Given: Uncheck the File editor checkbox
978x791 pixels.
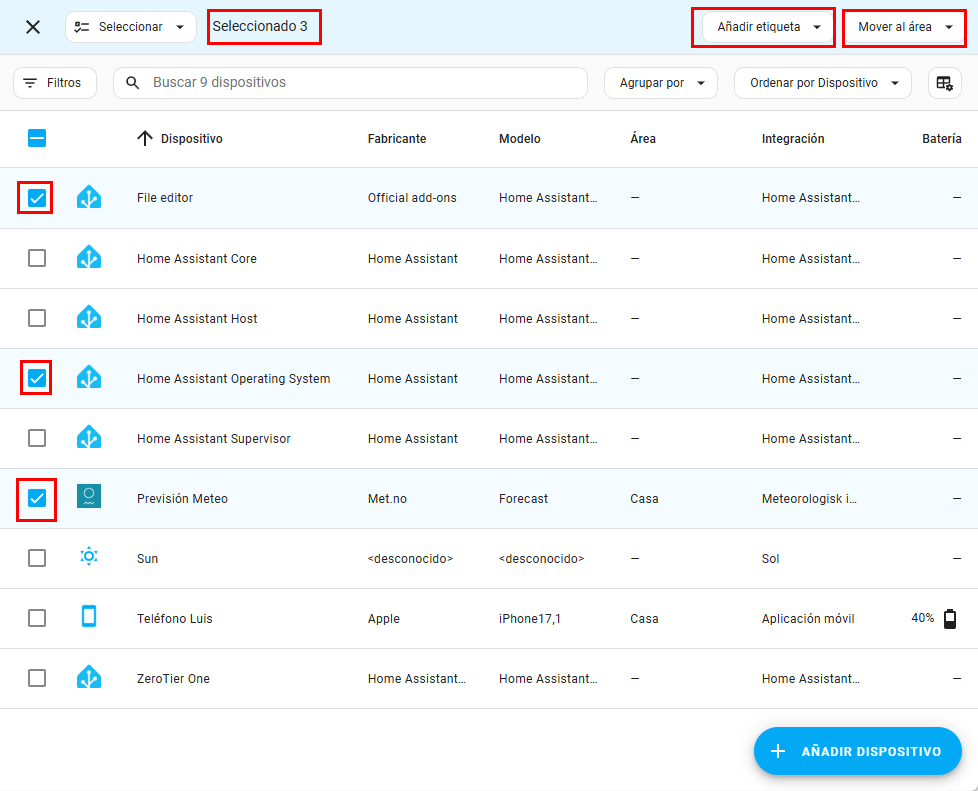Looking at the screenshot, I should point(37,198).
